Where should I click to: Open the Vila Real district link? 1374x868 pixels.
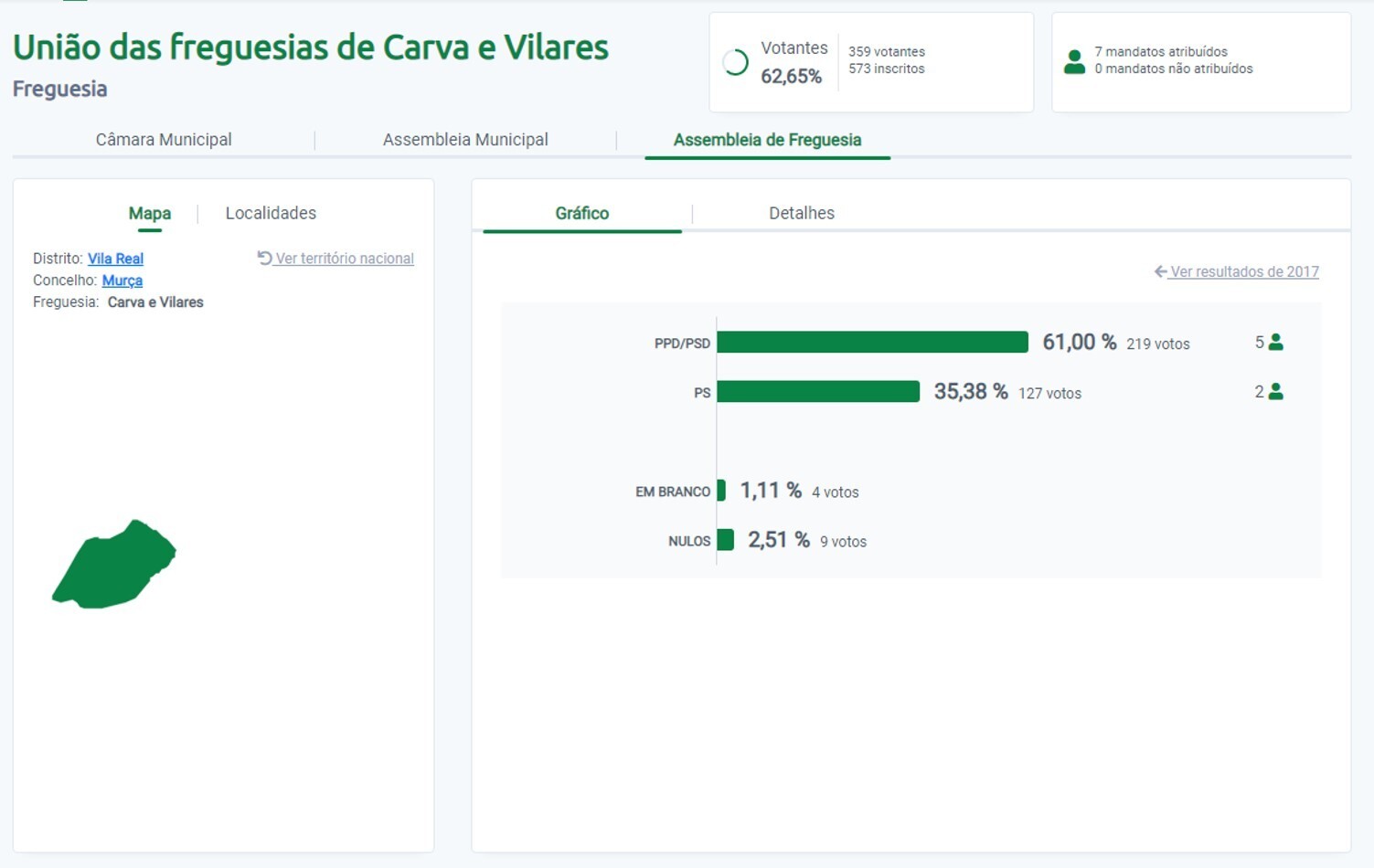(x=115, y=259)
